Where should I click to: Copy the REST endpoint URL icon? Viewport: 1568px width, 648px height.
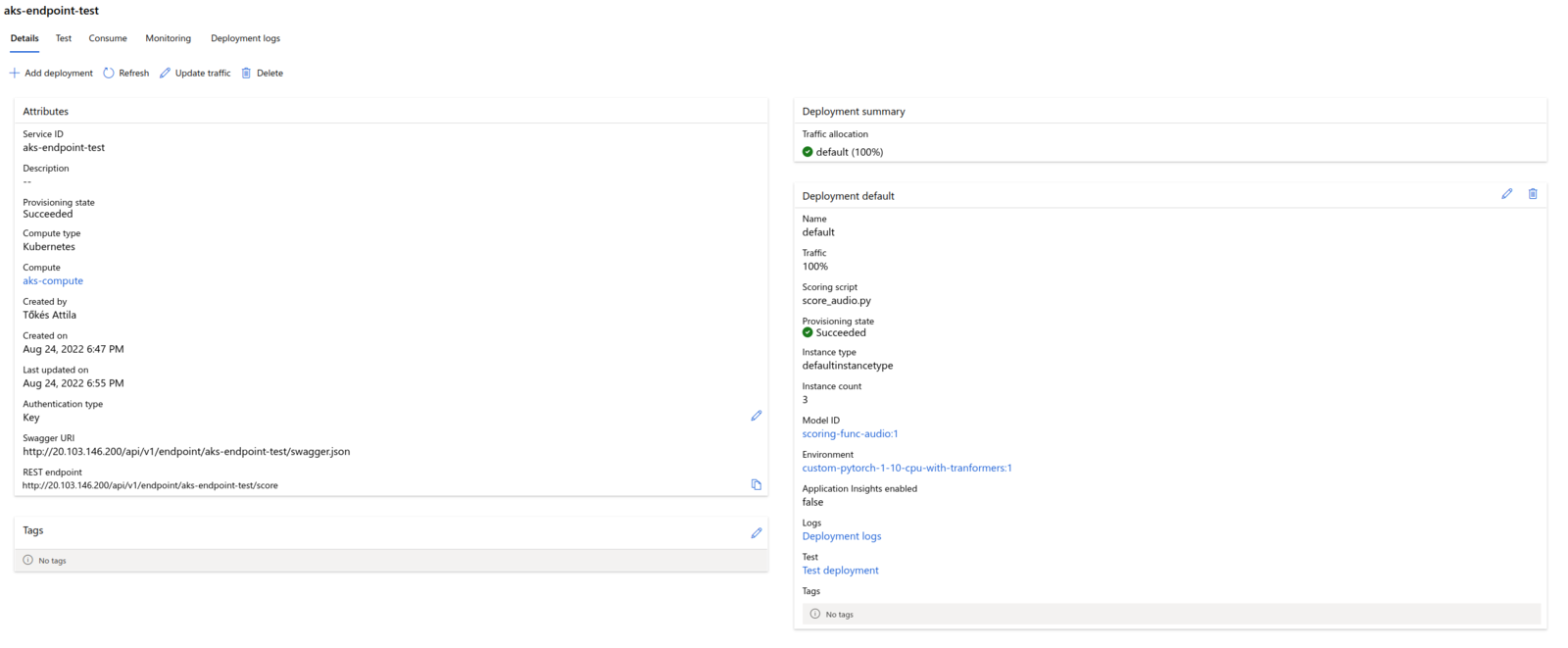pos(757,484)
